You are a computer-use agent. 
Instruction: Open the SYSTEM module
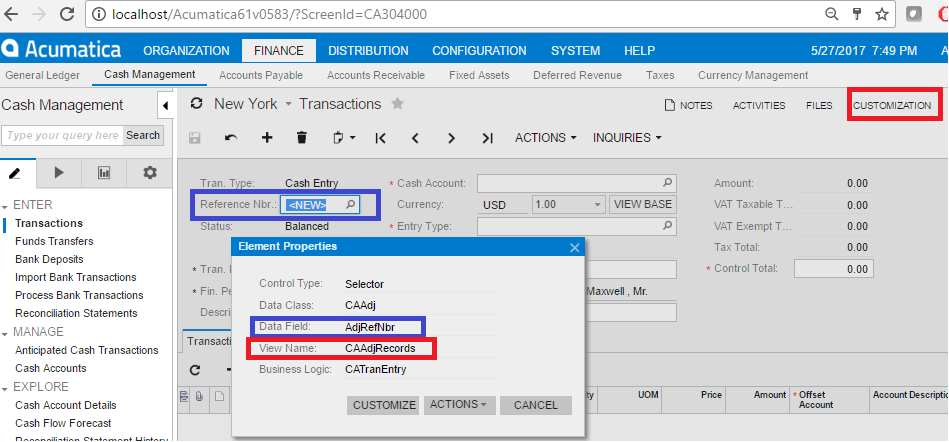click(576, 51)
